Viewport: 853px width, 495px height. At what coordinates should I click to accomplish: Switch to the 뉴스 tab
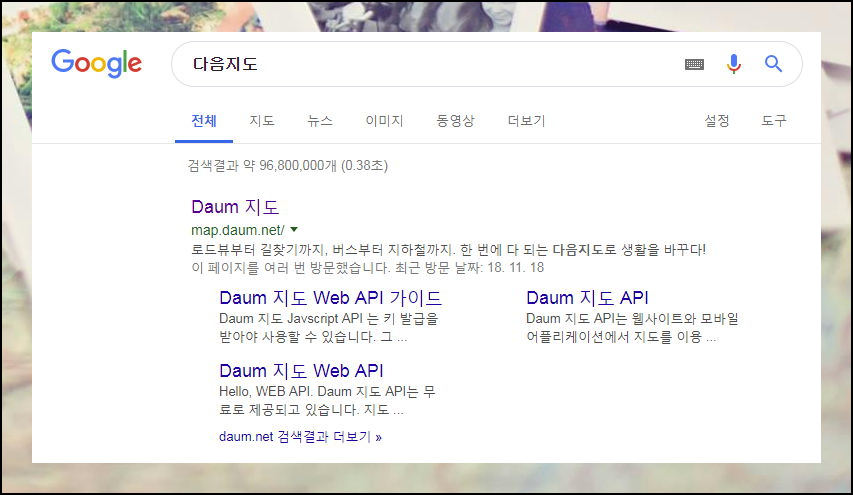tap(320, 121)
